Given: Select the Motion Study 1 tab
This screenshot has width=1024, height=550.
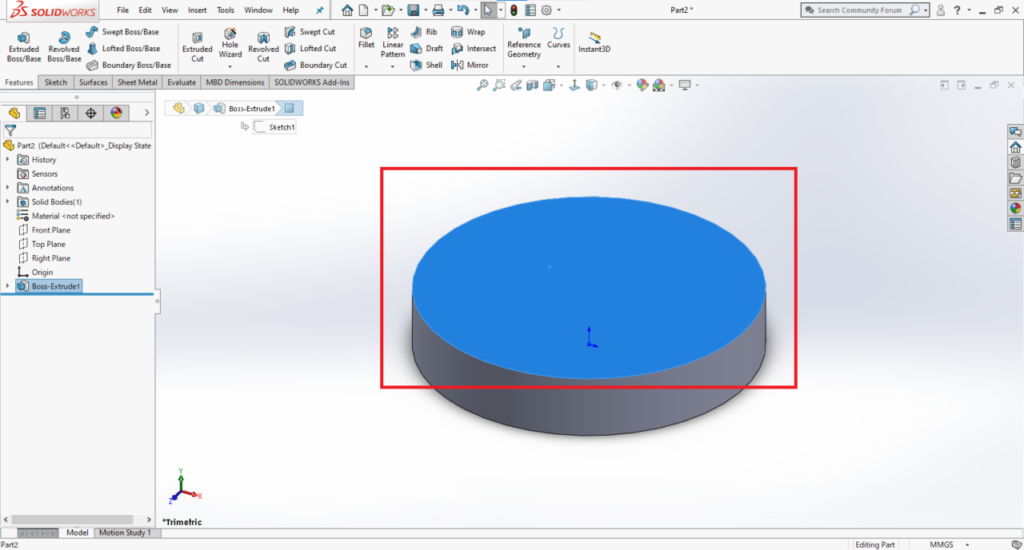Looking at the screenshot, I should (x=125, y=532).
